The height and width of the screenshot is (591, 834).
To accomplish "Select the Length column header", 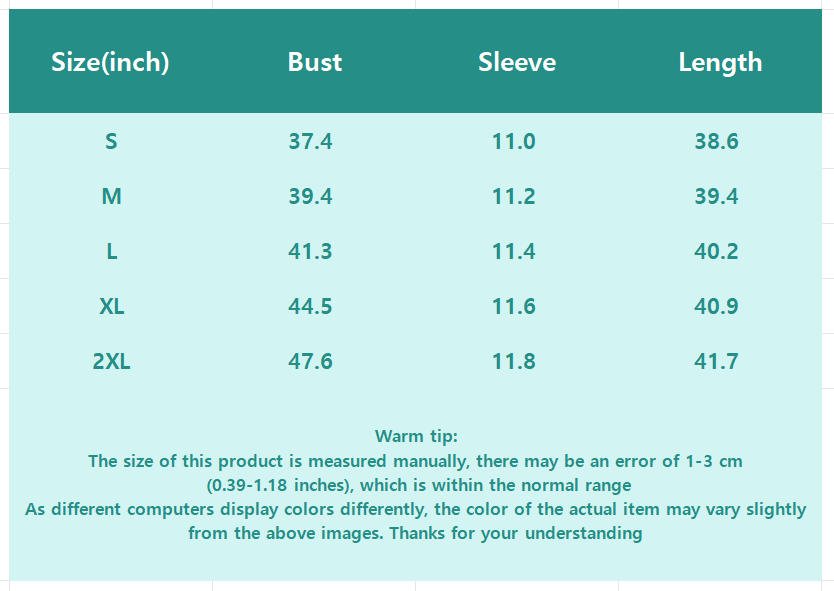I will point(720,62).
